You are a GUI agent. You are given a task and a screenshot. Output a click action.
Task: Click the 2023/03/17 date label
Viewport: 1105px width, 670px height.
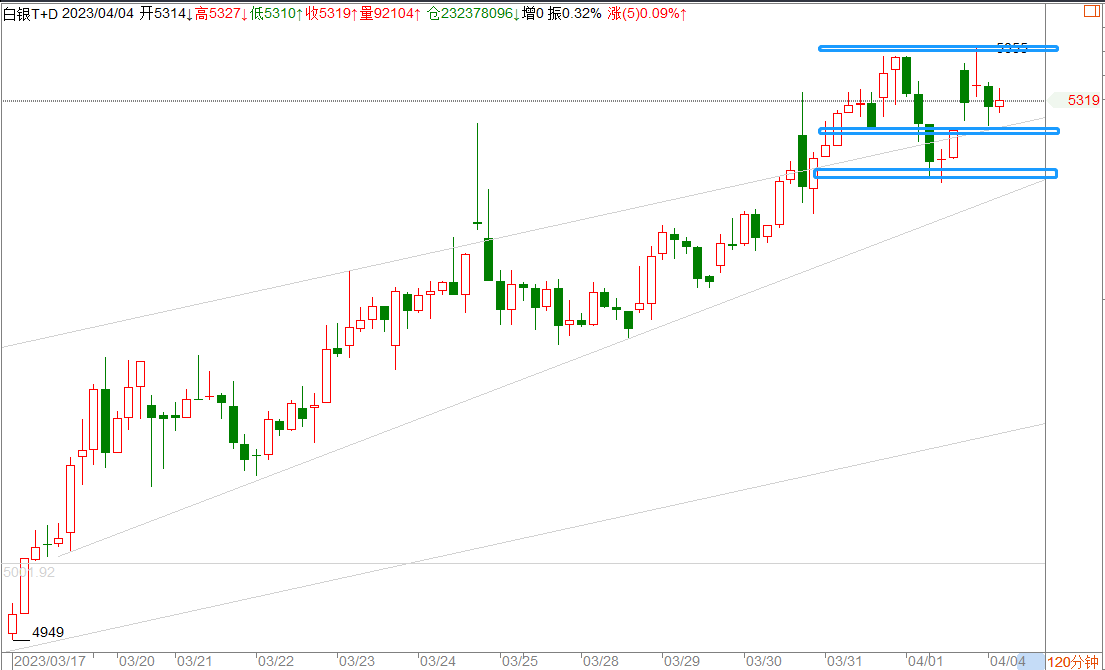[49, 662]
